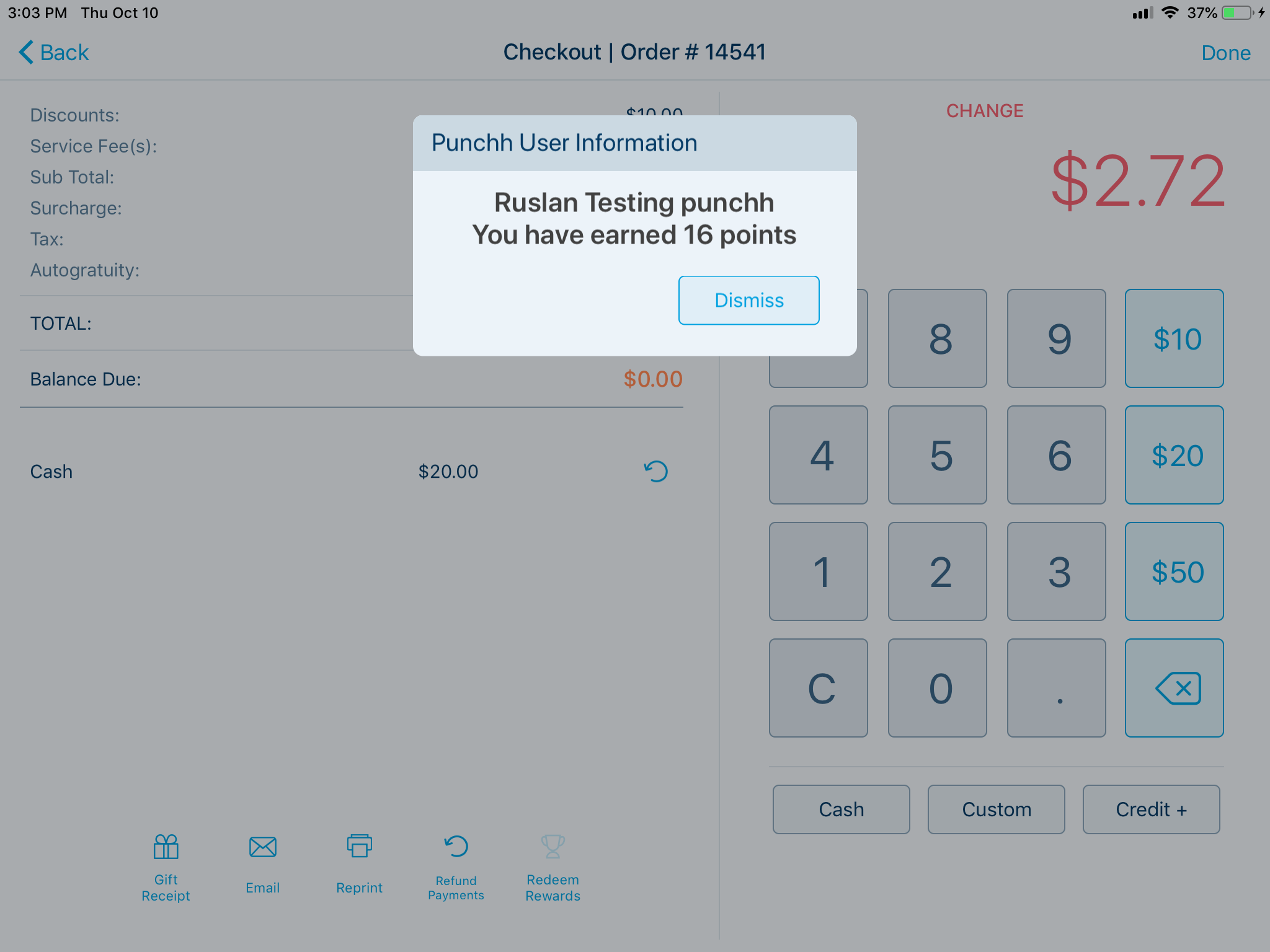Dismiss the Punchh User Information dialog

tap(748, 301)
